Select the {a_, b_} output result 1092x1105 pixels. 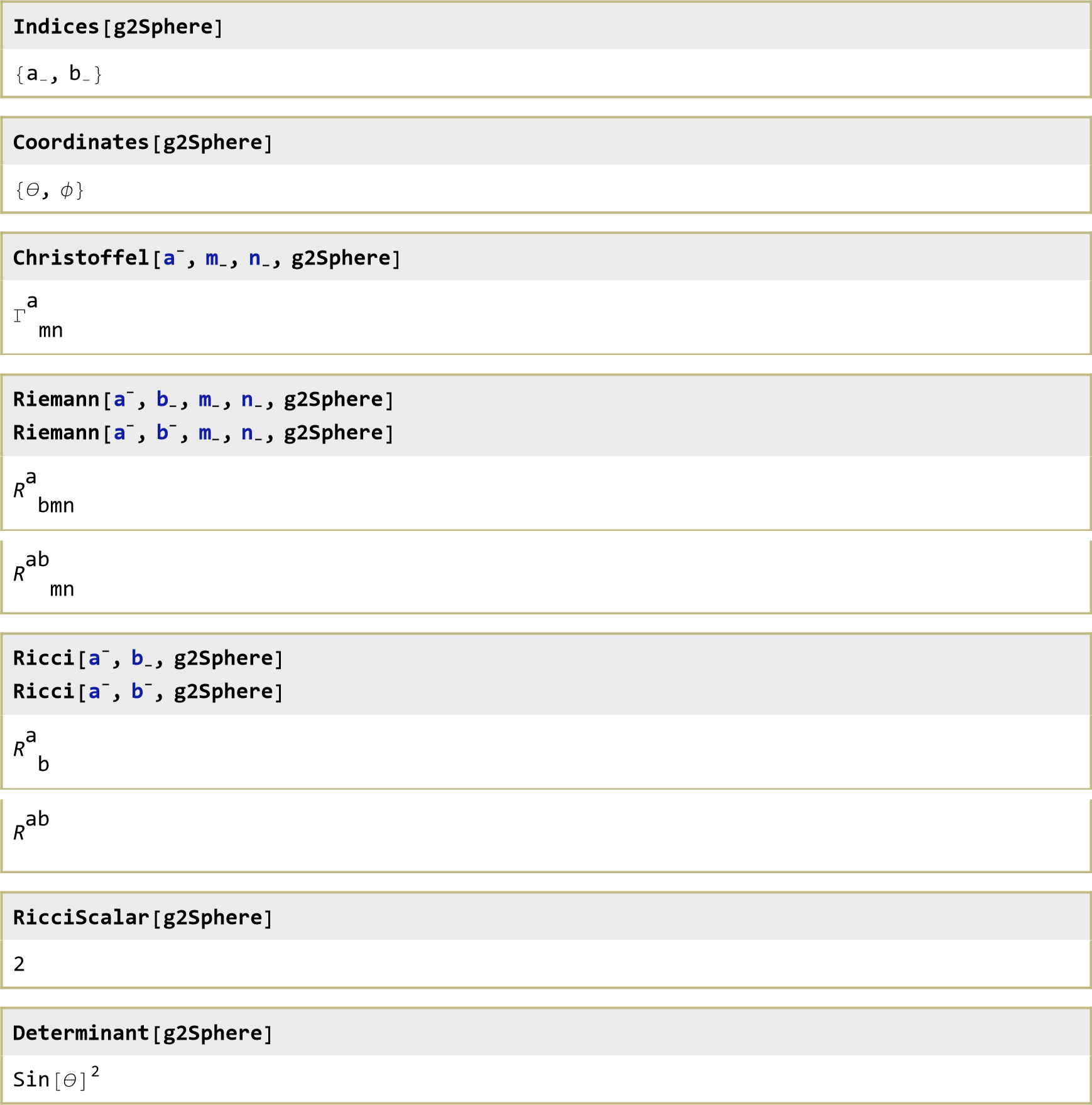tap(58, 74)
